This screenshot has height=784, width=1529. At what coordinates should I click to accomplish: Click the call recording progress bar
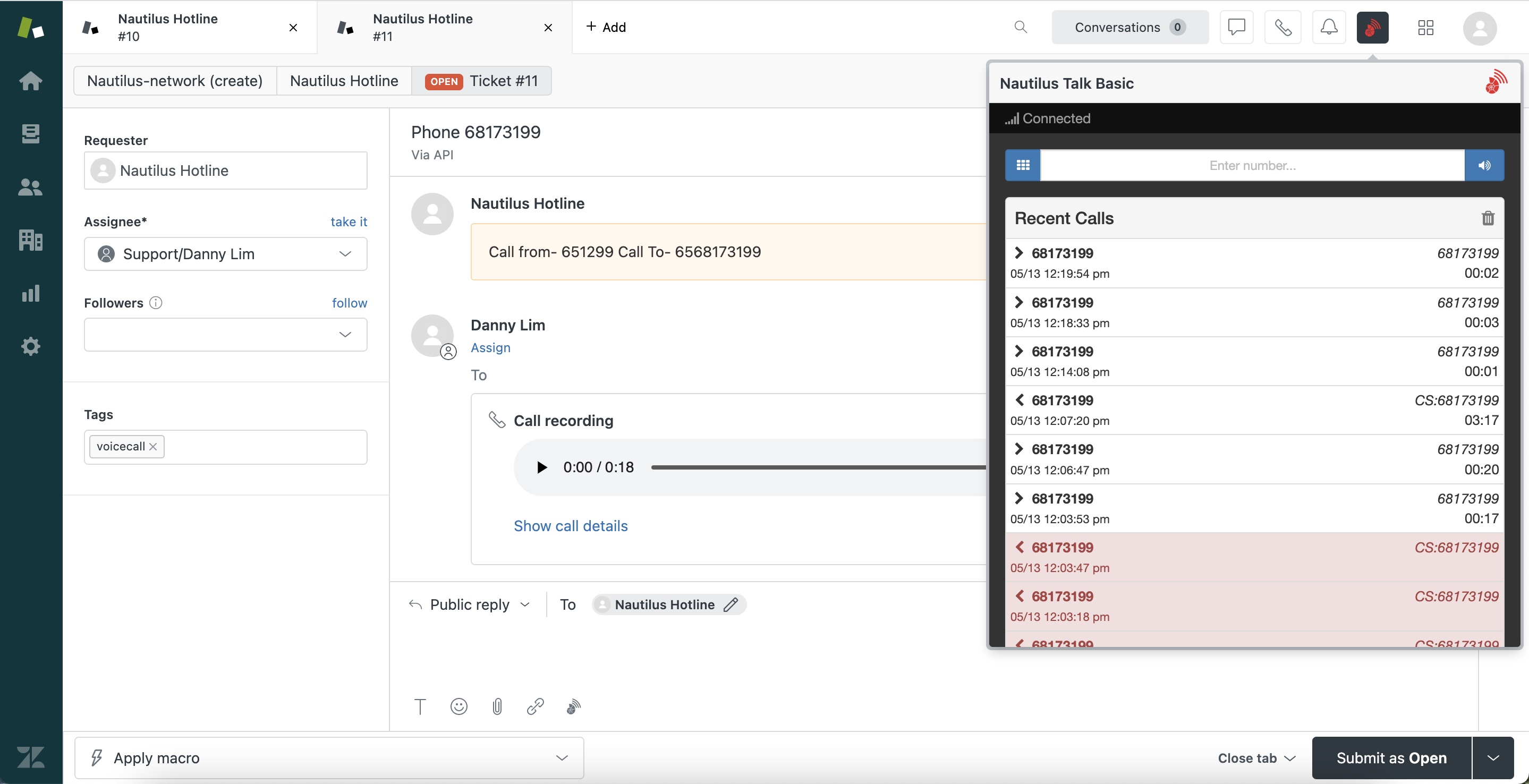click(x=818, y=467)
